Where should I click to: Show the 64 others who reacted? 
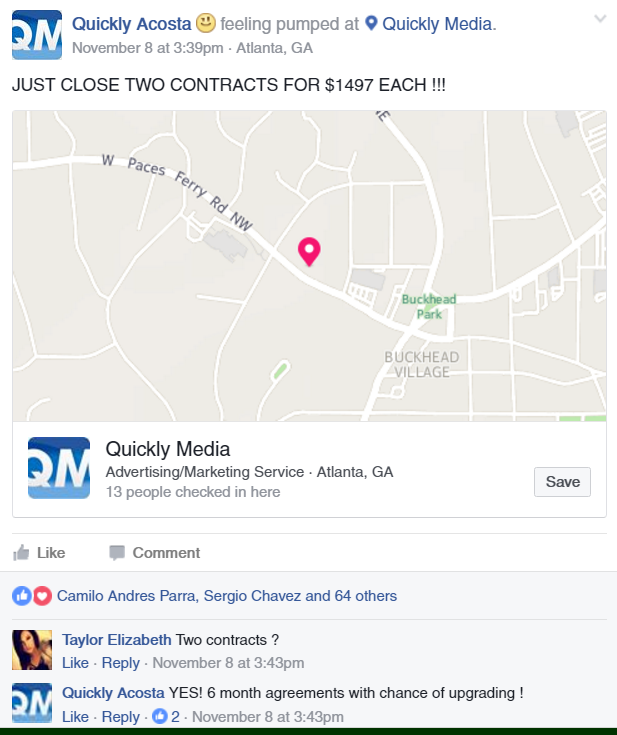click(366, 596)
